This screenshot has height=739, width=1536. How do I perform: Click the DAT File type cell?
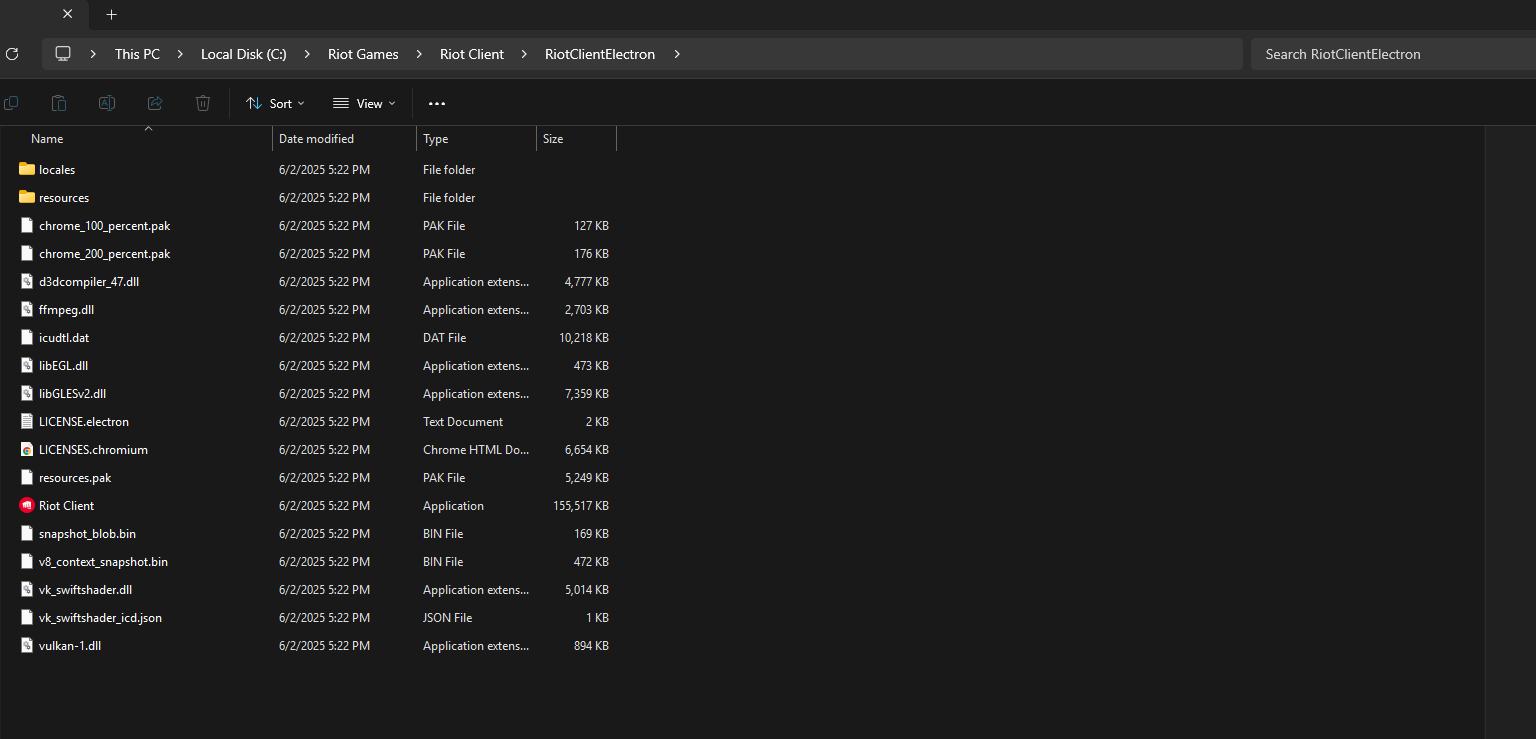pos(445,337)
